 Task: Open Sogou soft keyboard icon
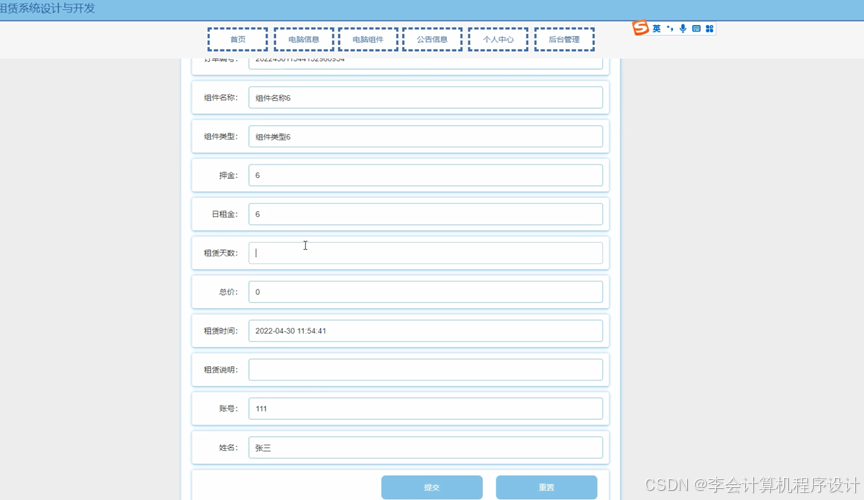pyautogui.click(x=696, y=29)
